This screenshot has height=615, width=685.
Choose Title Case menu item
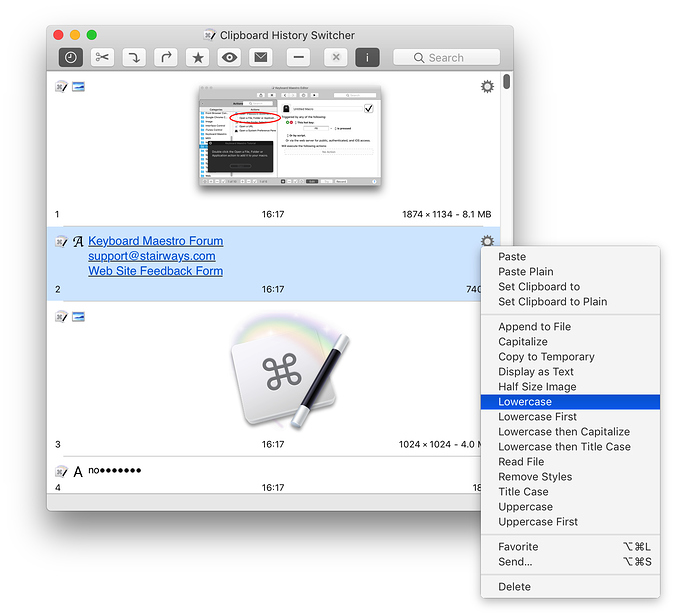570,492
